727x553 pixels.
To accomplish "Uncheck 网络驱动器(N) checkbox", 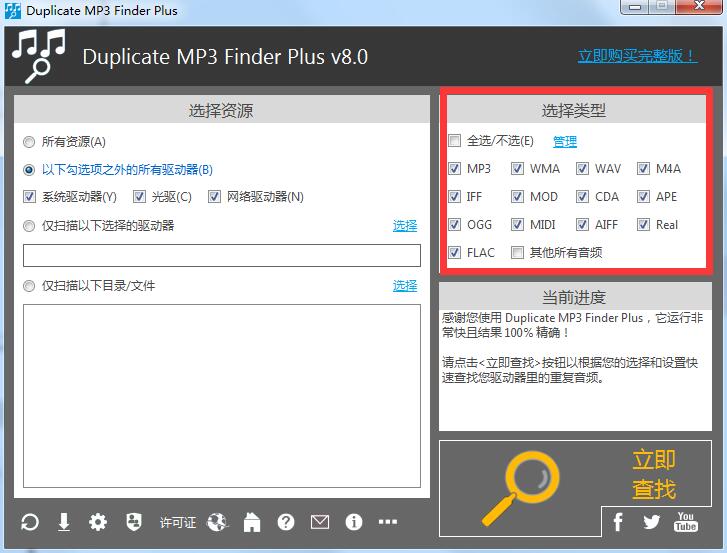I will click(214, 197).
